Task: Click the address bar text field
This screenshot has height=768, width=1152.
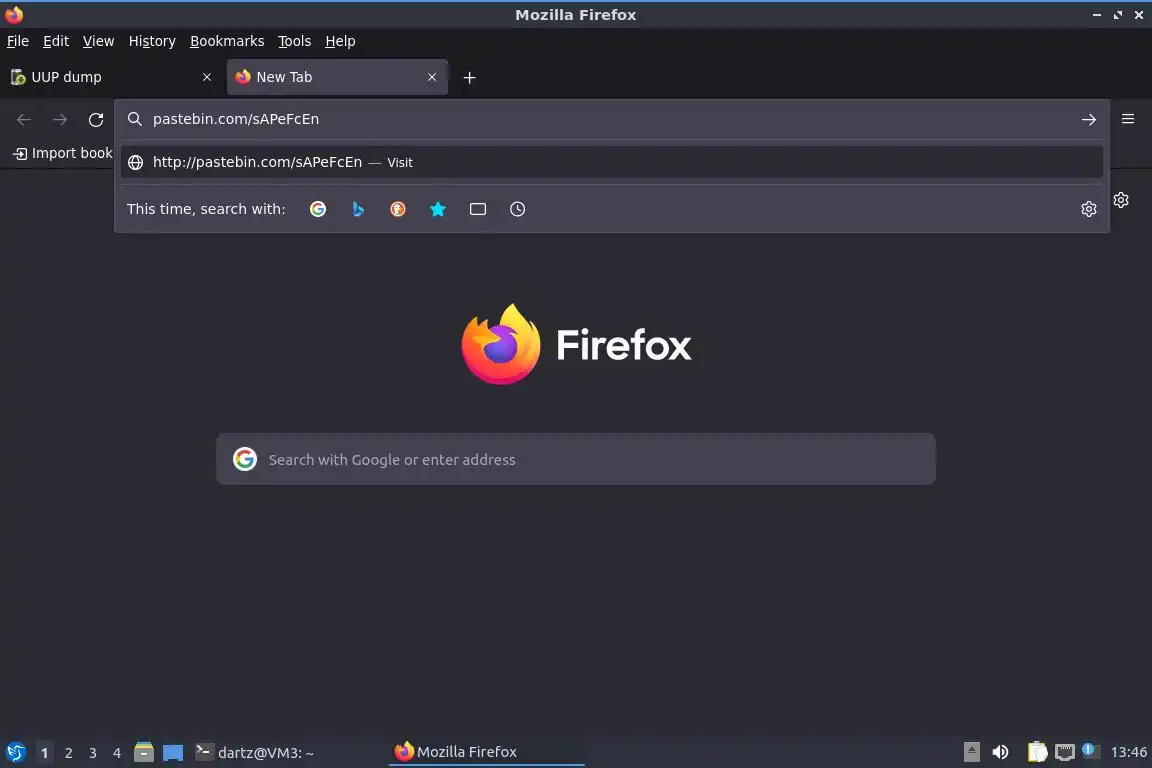Action: click(x=610, y=119)
